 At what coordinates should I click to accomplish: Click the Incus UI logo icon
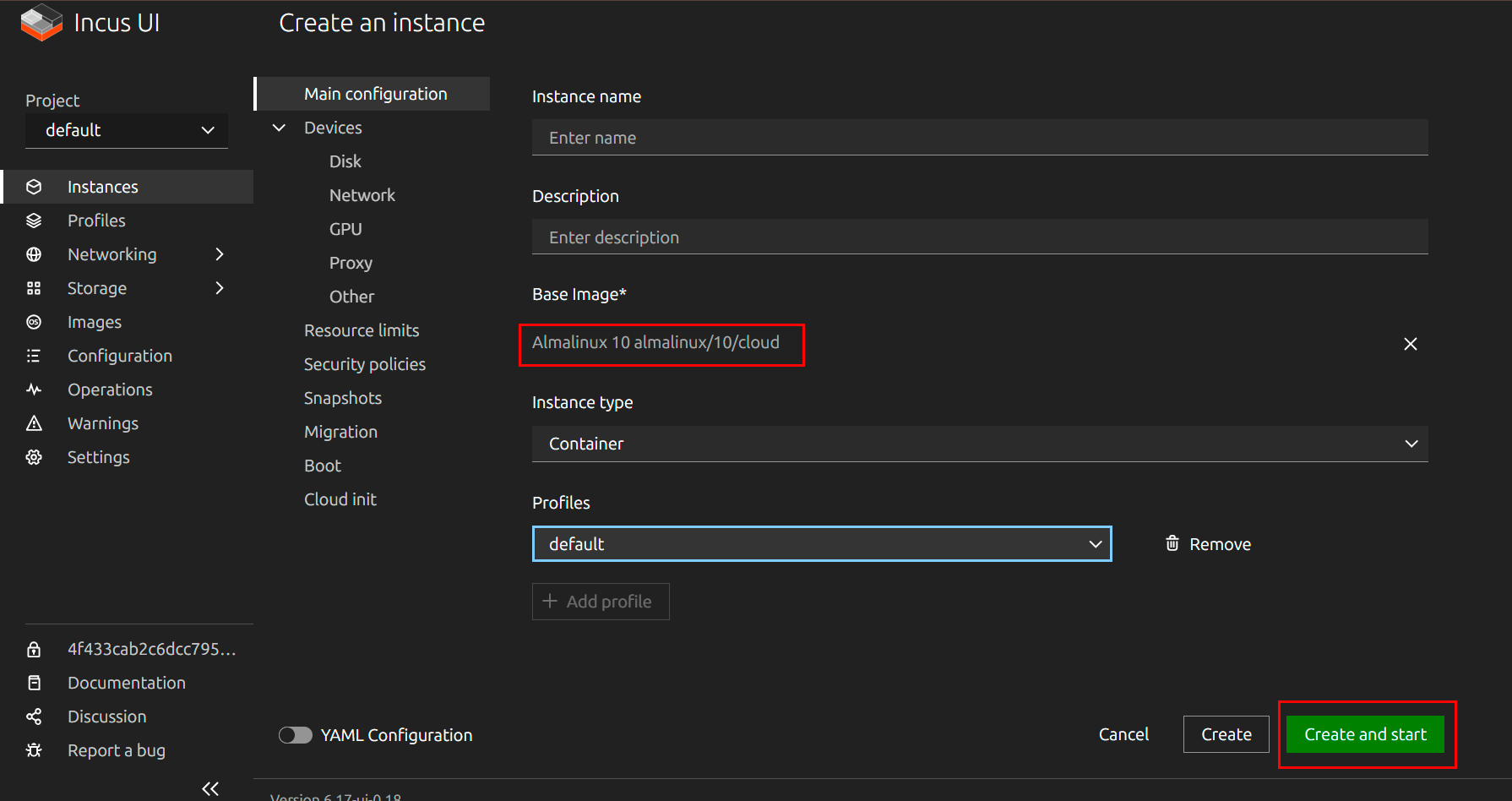point(41,23)
